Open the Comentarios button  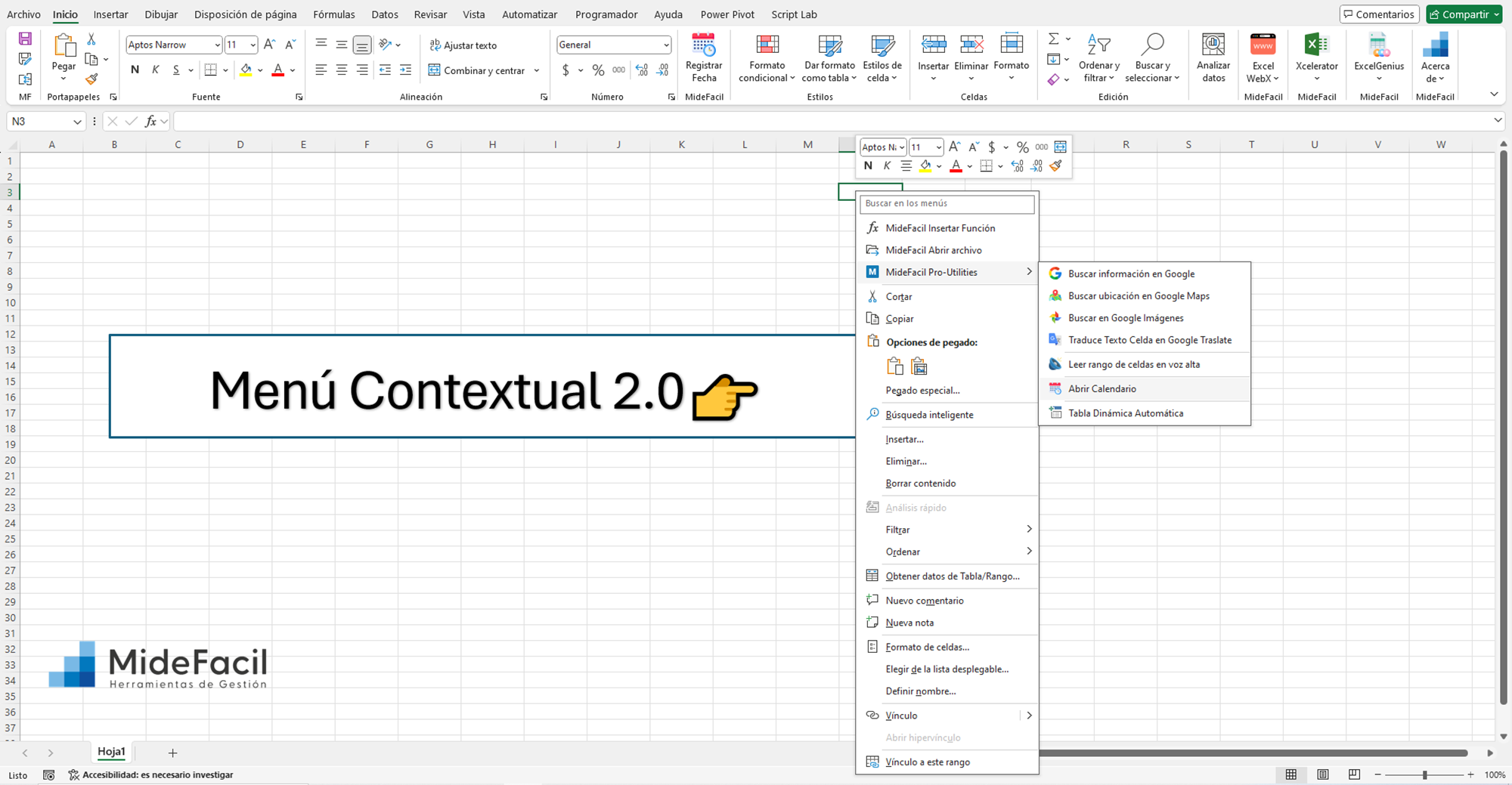tap(1380, 14)
